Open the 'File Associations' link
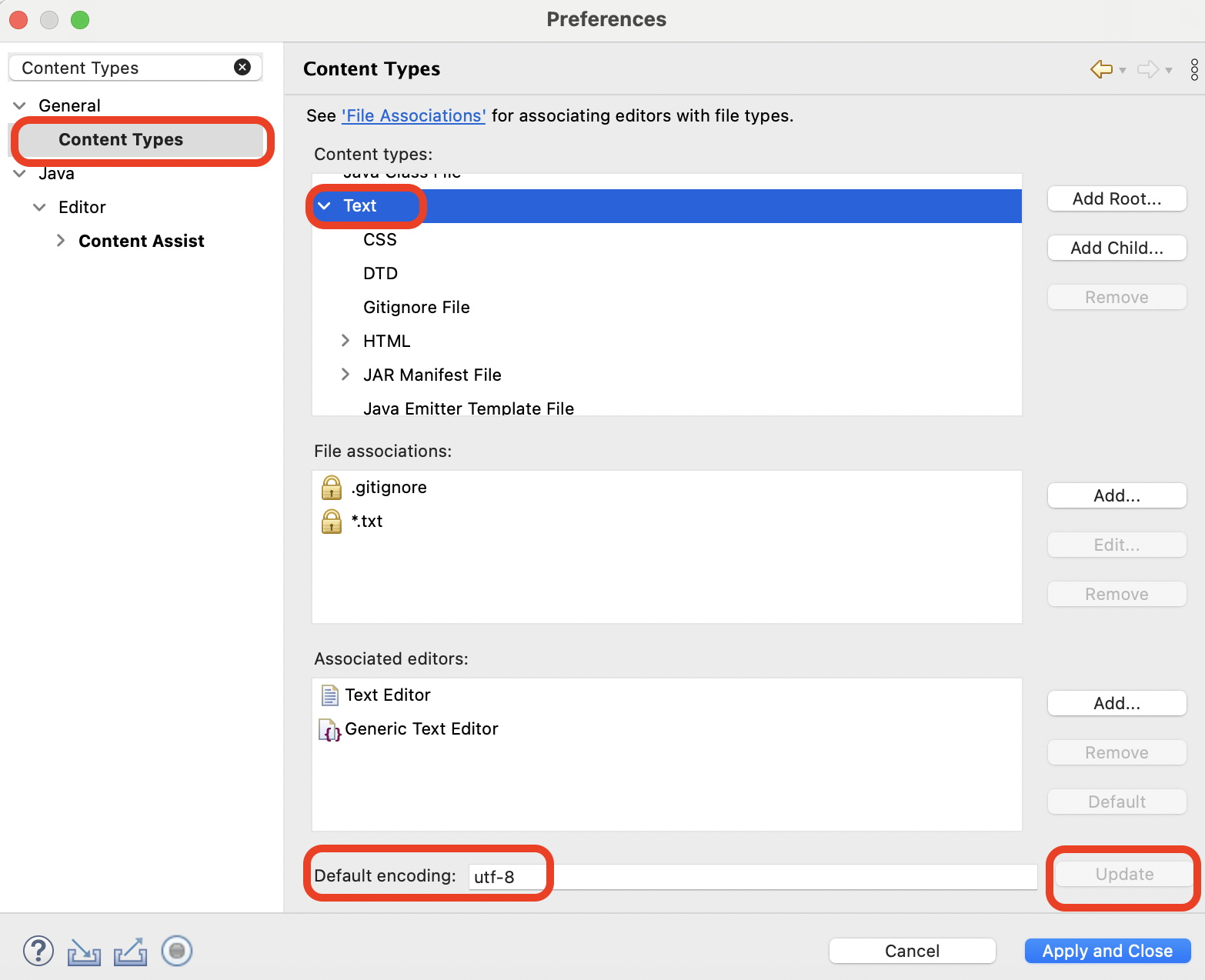This screenshot has height=980, width=1205. [413, 116]
